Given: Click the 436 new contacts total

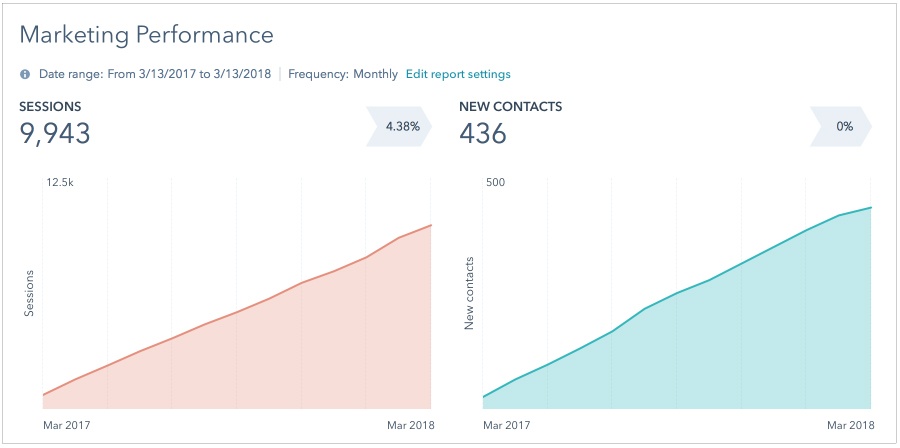Looking at the screenshot, I should click(483, 133).
